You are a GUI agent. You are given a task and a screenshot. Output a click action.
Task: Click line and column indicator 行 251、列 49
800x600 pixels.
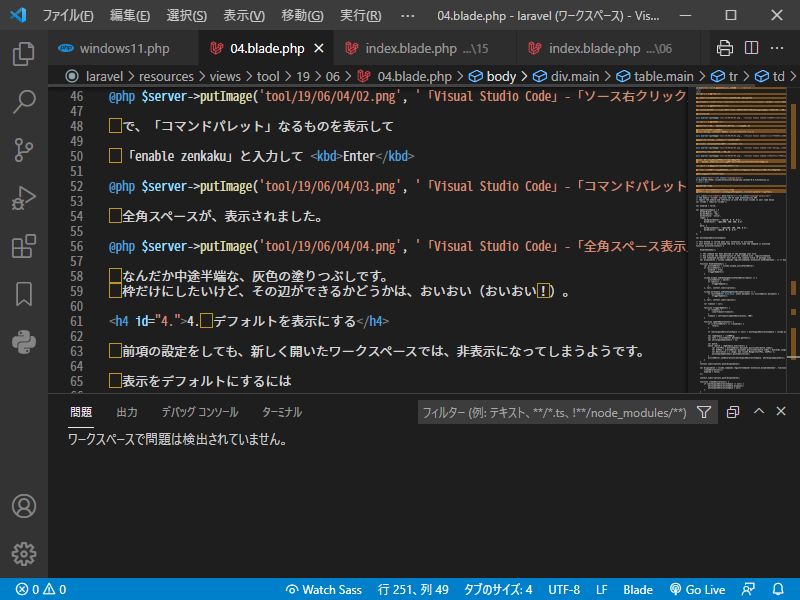tap(412, 589)
